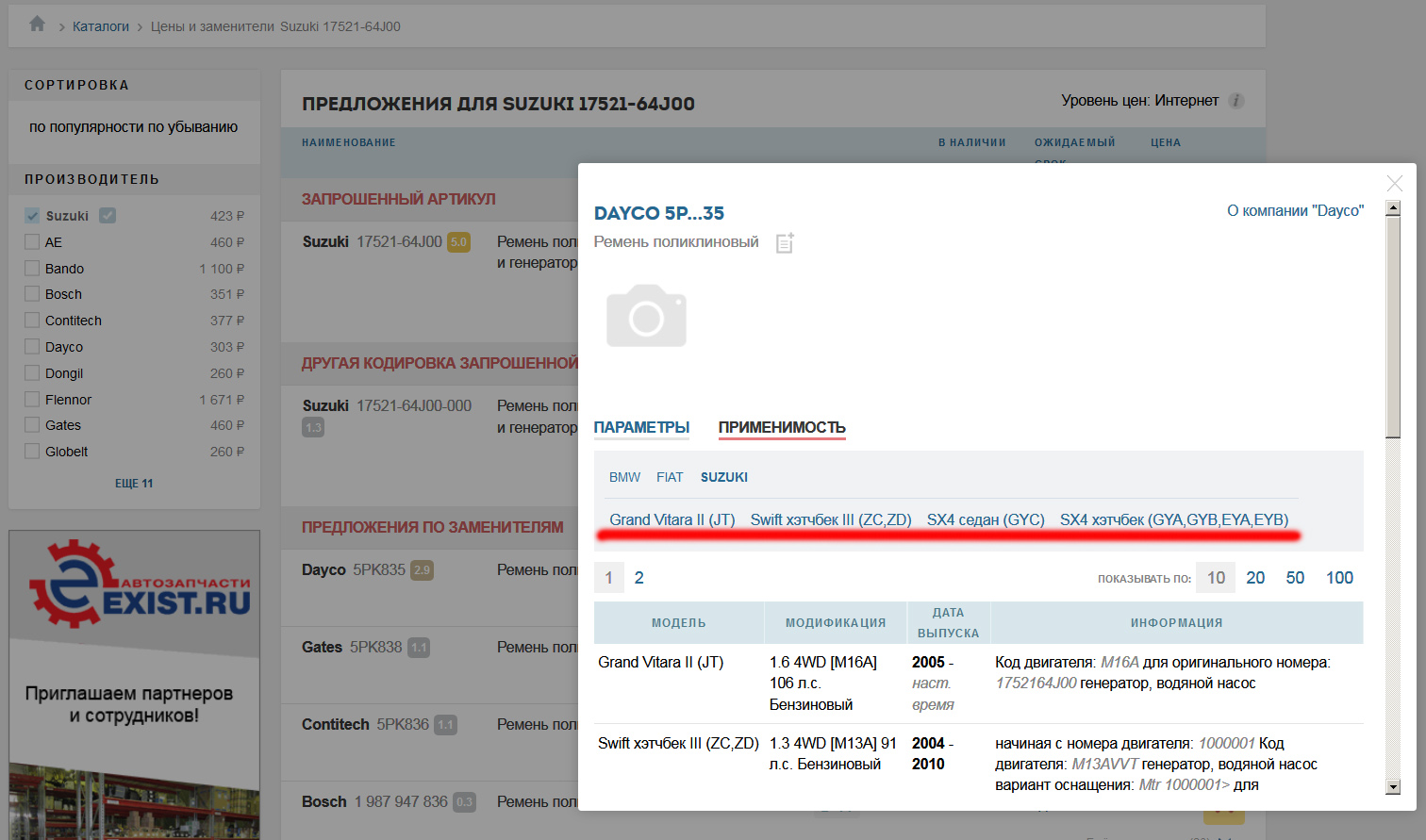The image size is (1426, 840).
Task: Expand manufacturer list with ЕЩЕ 11
Action: (x=134, y=484)
